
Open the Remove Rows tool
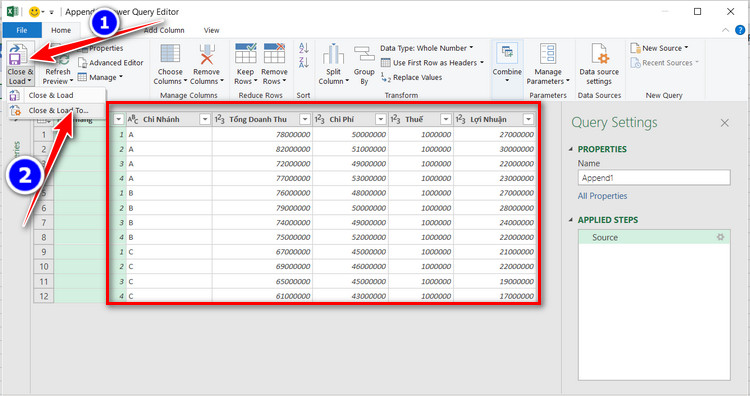tap(274, 65)
